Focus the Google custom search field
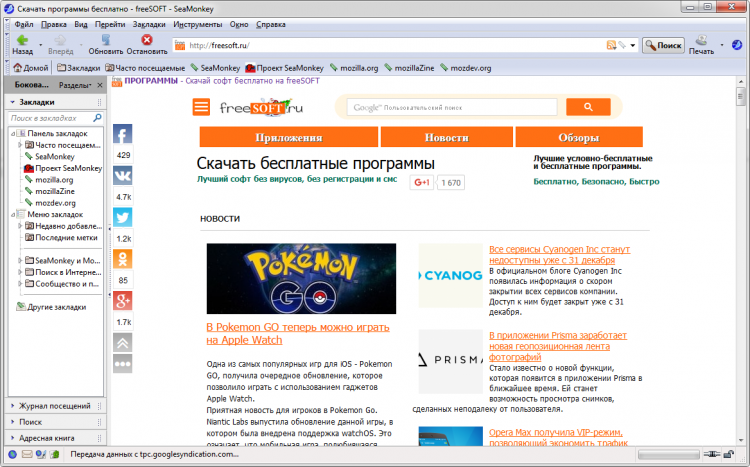Viewport: 750px width, 467px height. [x=452, y=107]
